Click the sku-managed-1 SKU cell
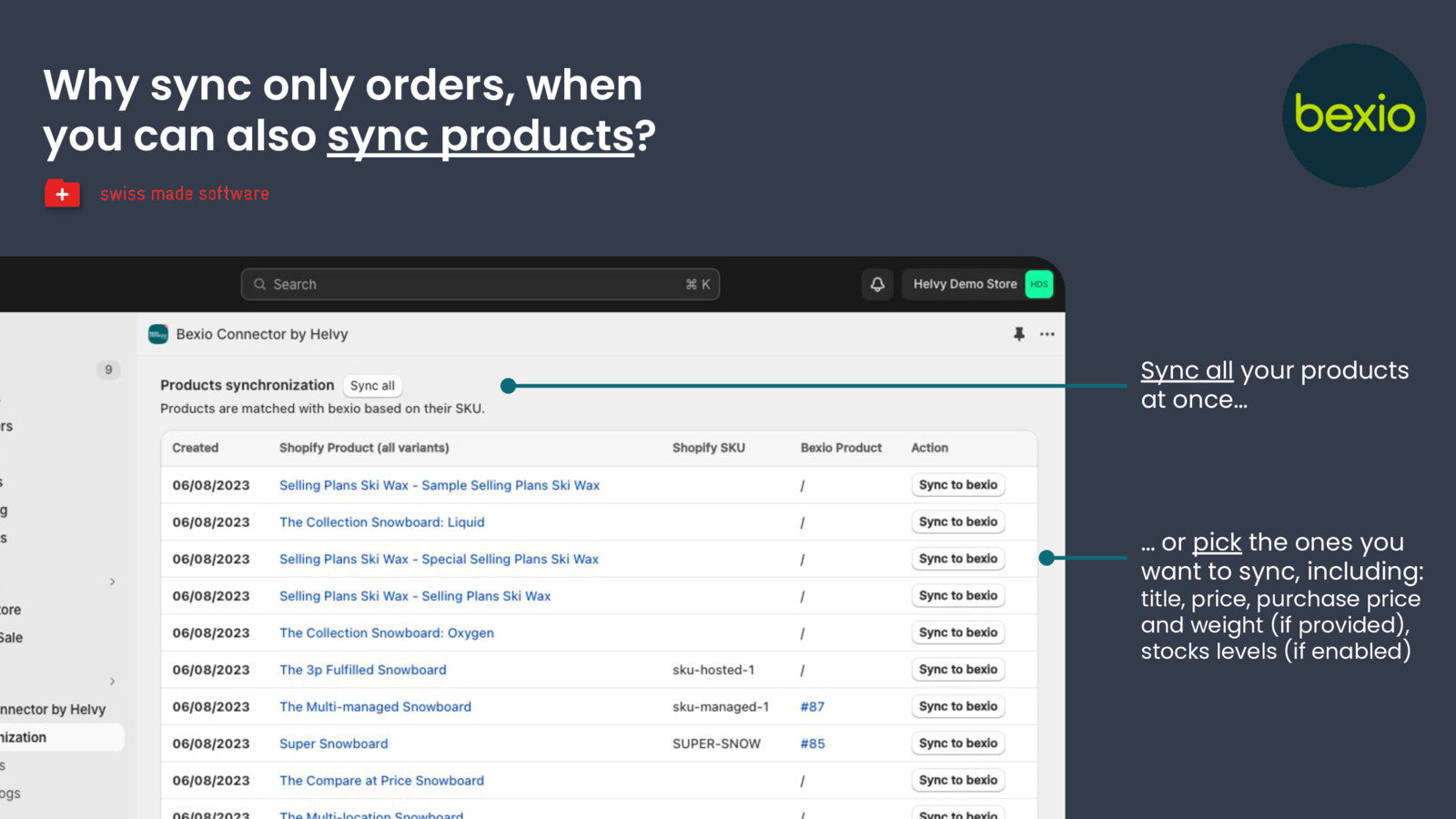This screenshot has height=819, width=1456. coord(721,706)
